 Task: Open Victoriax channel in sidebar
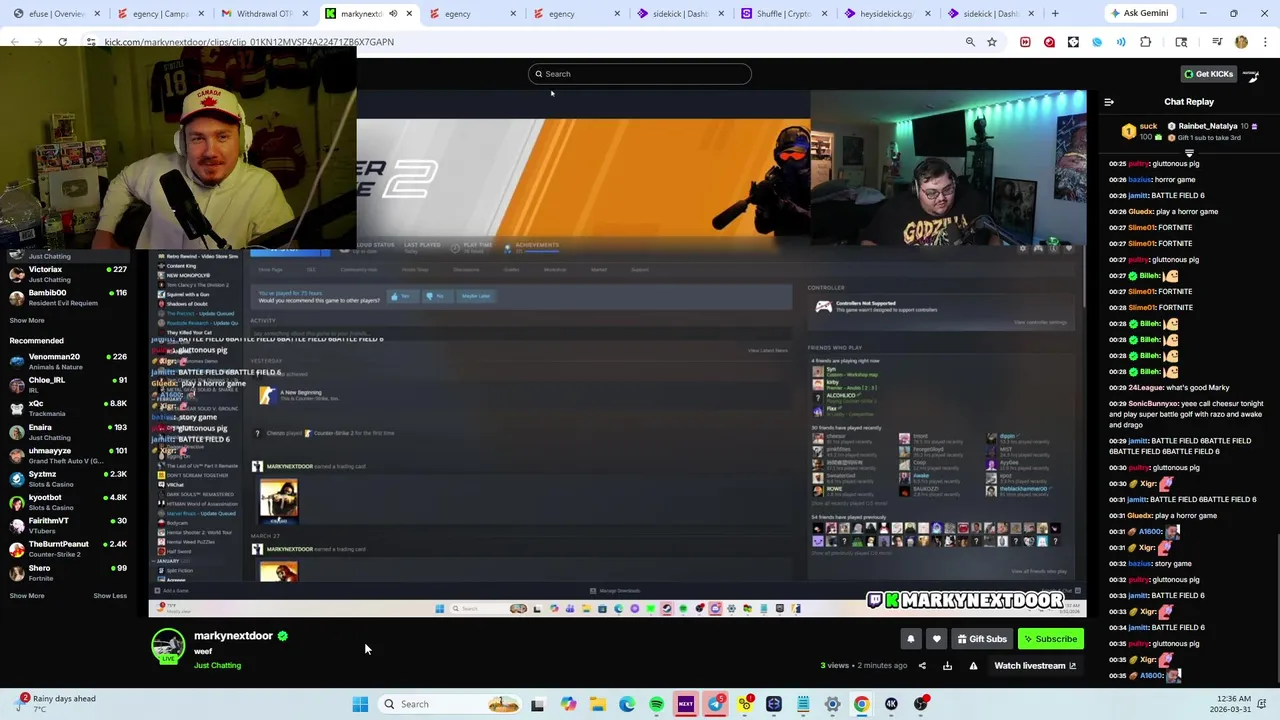coord(68,274)
